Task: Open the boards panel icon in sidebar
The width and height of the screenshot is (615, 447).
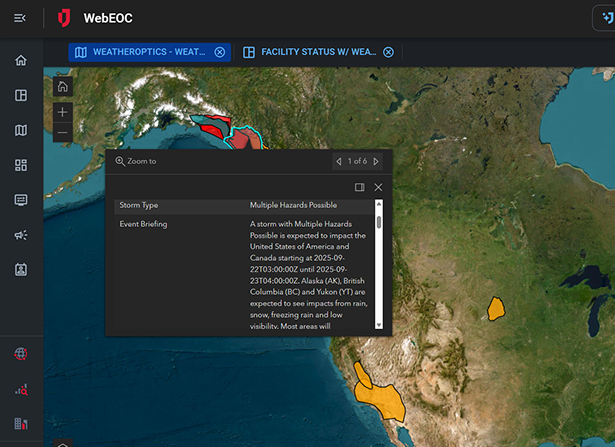Action: coord(21,95)
